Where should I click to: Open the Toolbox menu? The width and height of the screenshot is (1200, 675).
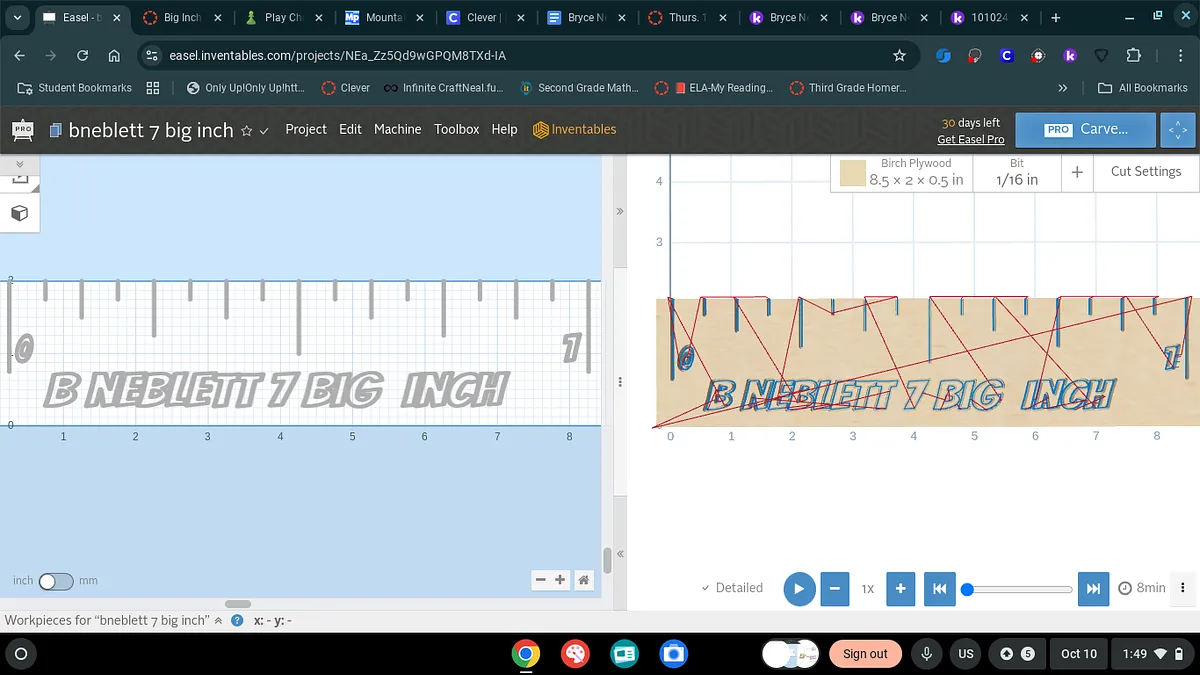pos(456,129)
